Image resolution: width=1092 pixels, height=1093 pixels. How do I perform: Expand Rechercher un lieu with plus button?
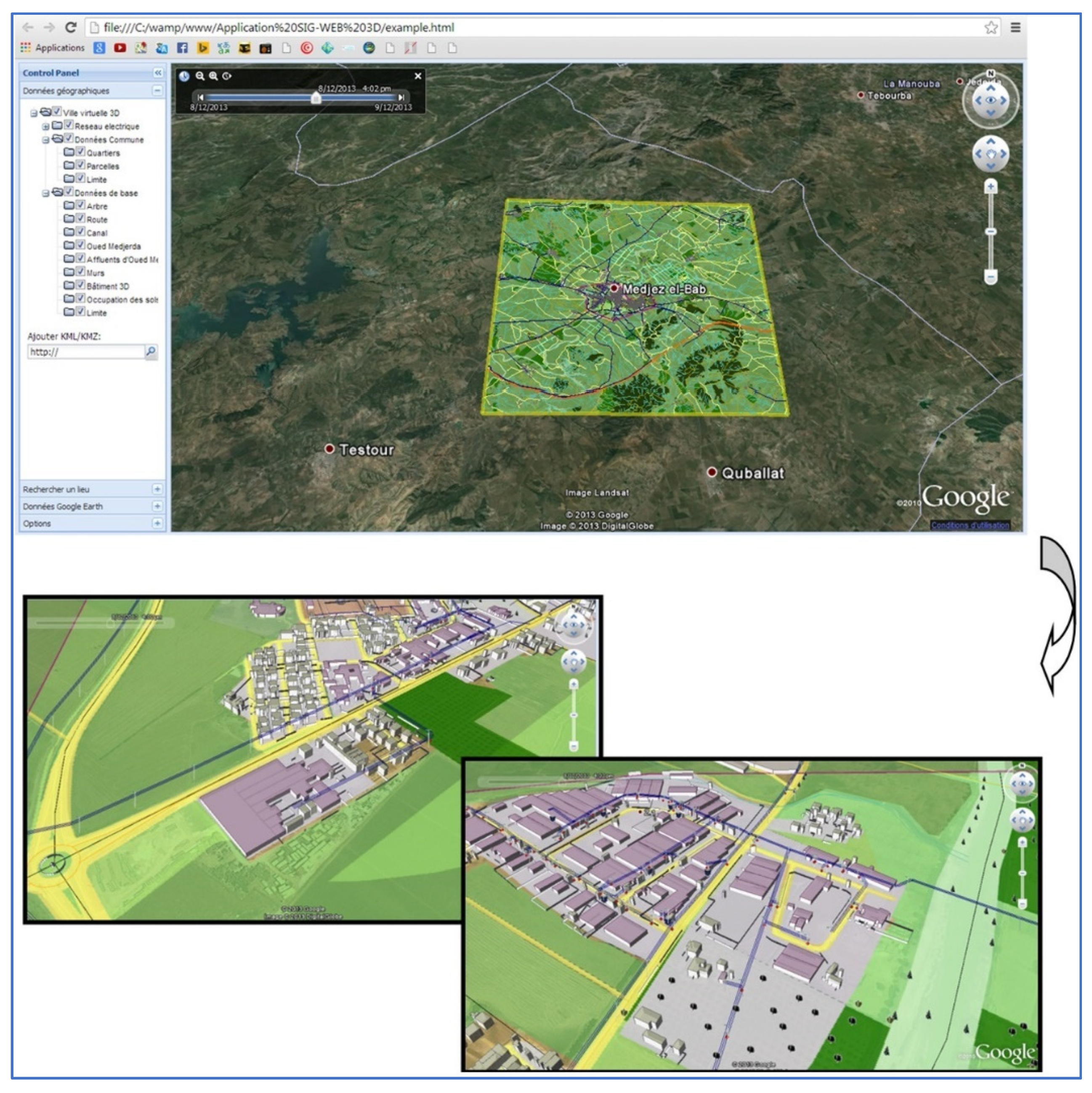tap(157, 489)
